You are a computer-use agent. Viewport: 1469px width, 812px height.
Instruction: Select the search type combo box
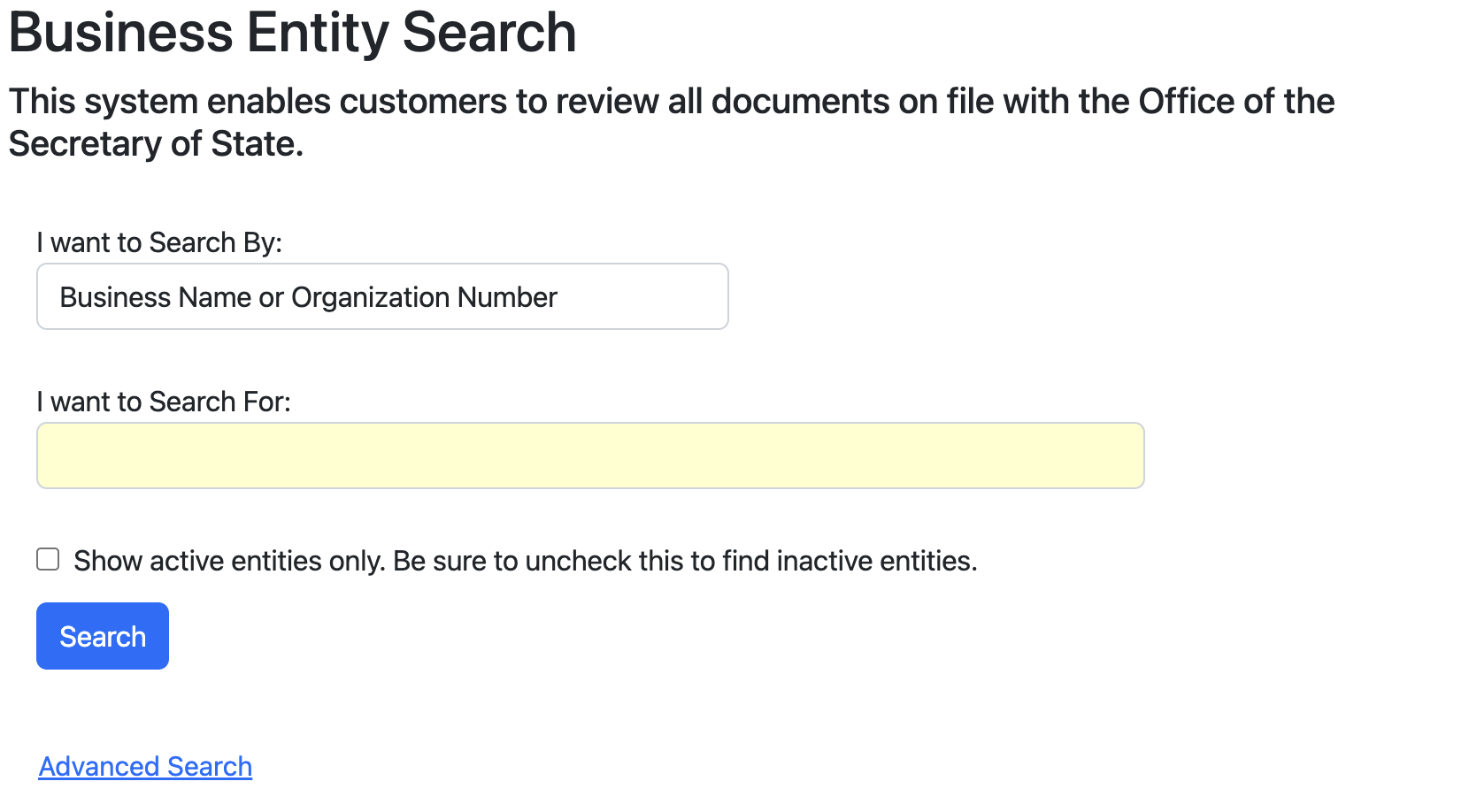click(x=382, y=297)
